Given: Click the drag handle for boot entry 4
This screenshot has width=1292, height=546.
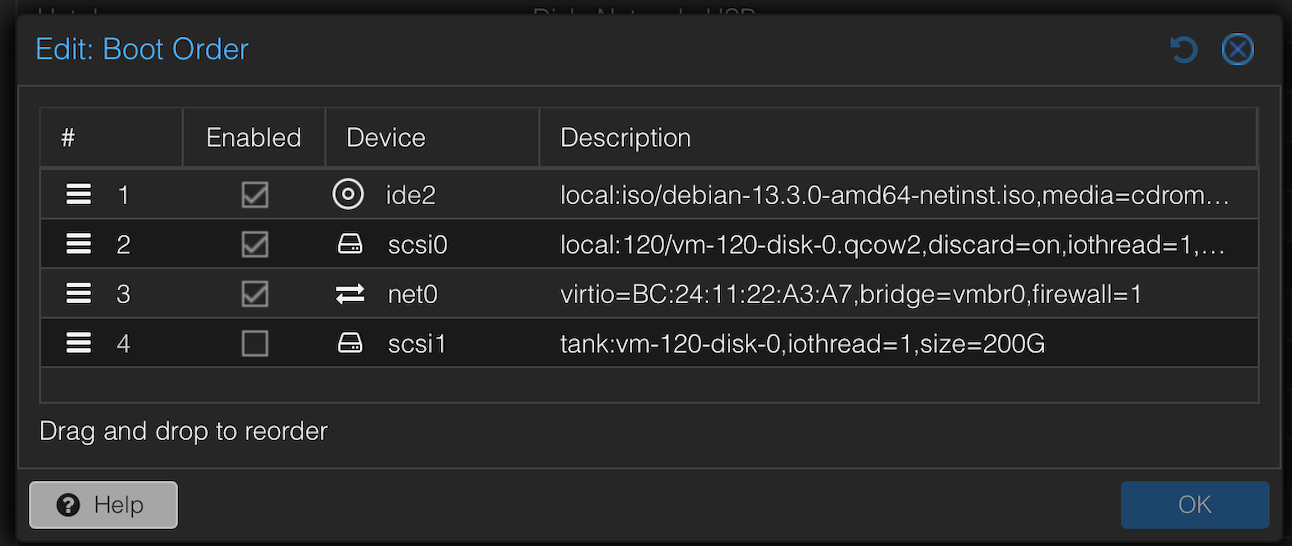Looking at the screenshot, I should (78, 344).
